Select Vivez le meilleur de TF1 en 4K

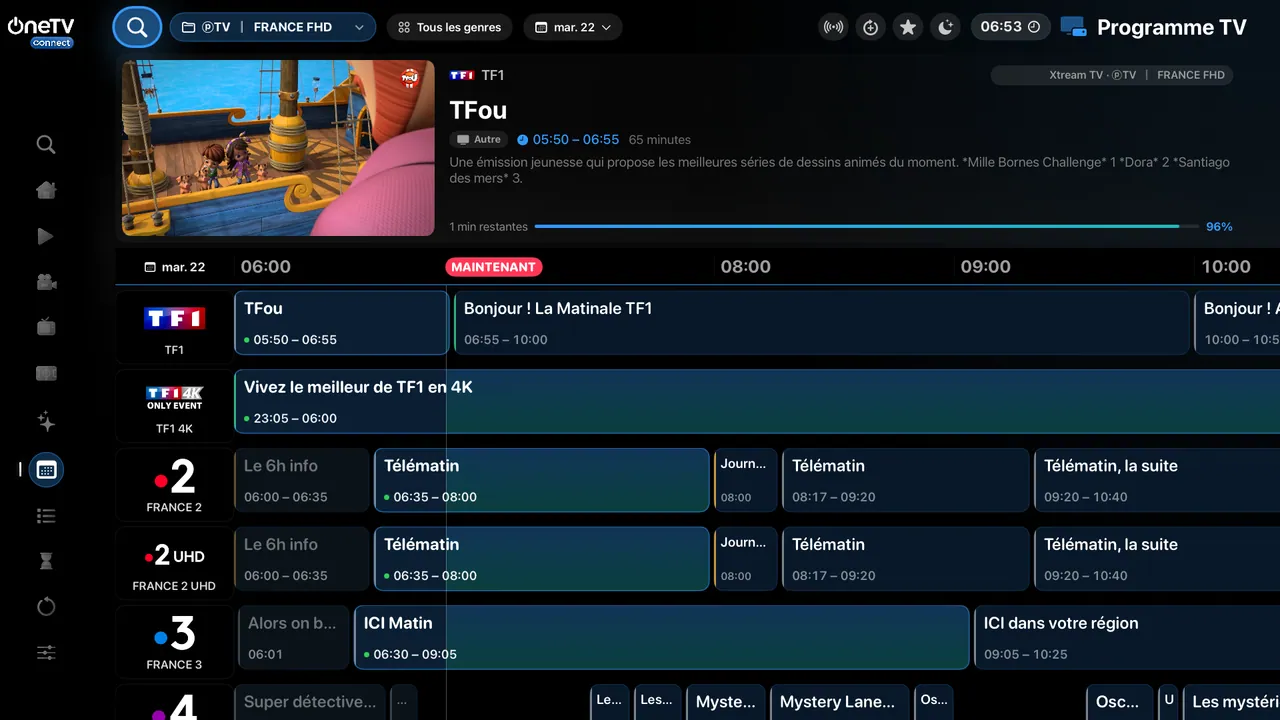(x=757, y=402)
